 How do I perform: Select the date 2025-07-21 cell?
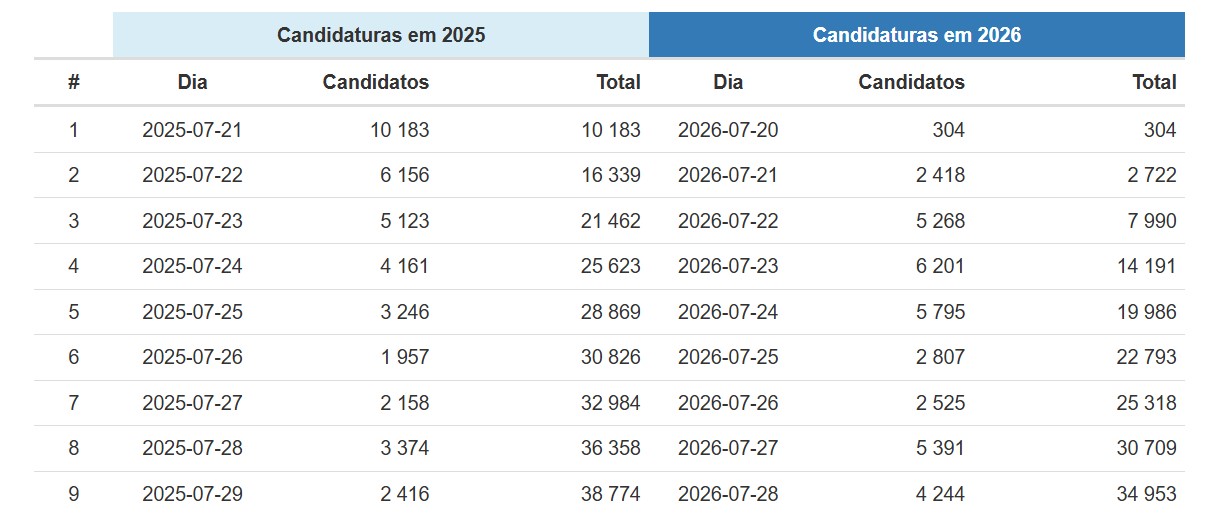(192, 130)
